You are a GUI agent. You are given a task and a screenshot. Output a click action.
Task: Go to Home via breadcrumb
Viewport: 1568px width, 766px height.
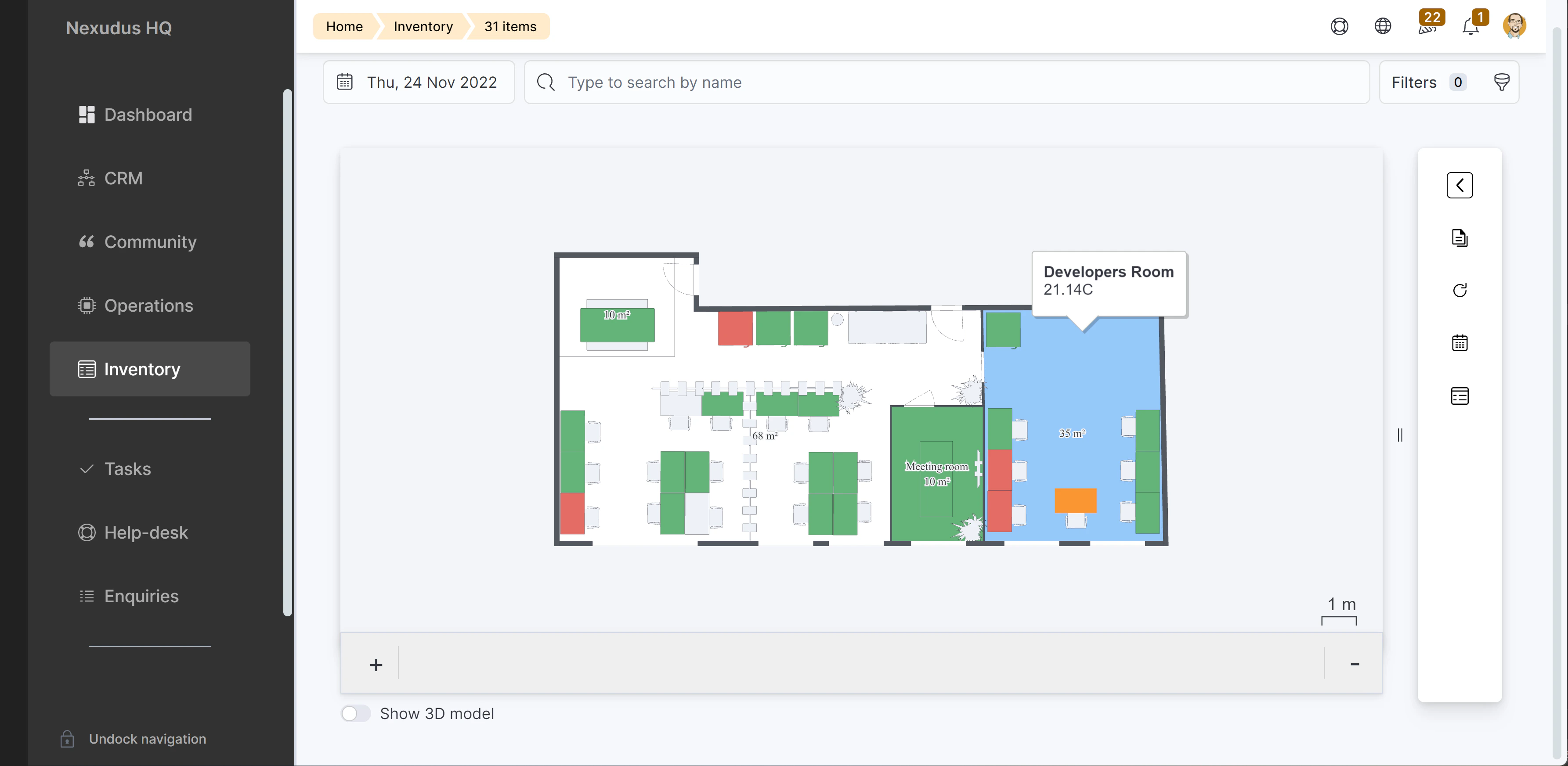pos(344,26)
